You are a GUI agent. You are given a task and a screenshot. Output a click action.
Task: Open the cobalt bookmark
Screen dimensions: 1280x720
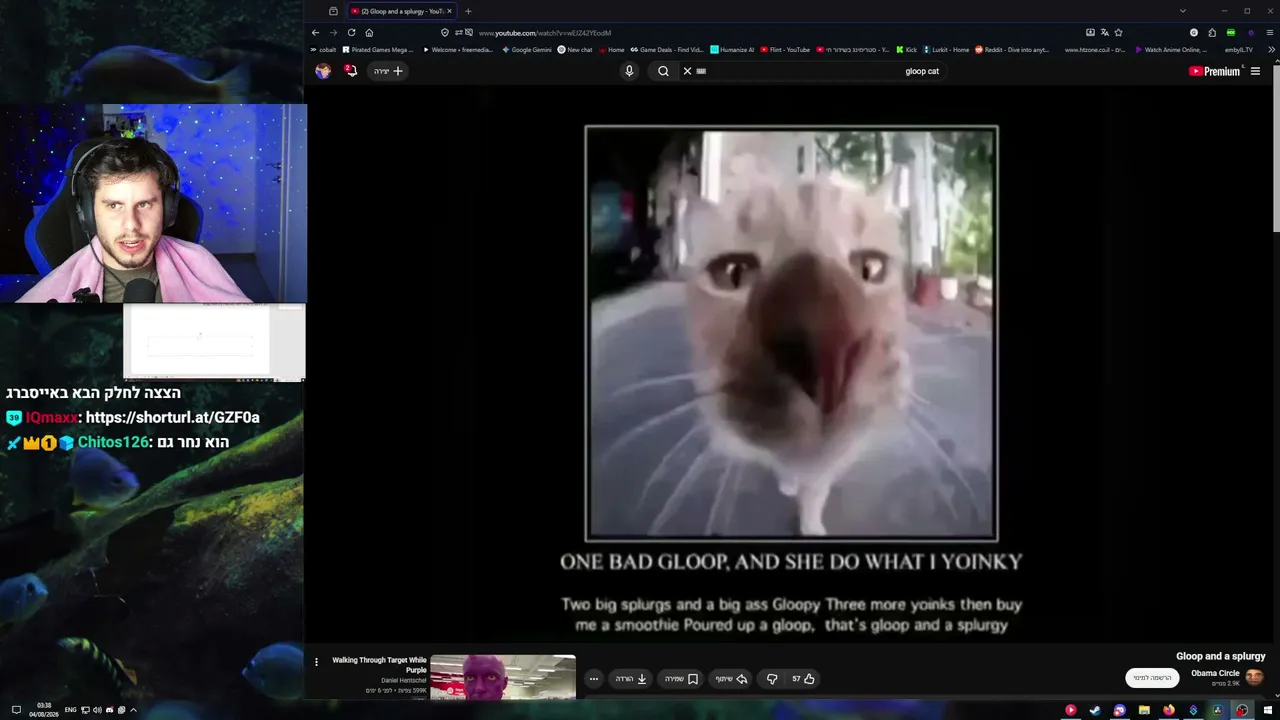323,49
